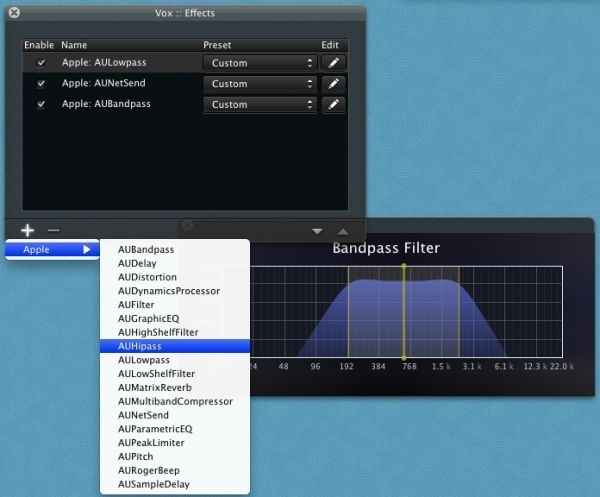The image size is (600, 497).
Task: Click the Enable column header
Action: pos(39,45)
